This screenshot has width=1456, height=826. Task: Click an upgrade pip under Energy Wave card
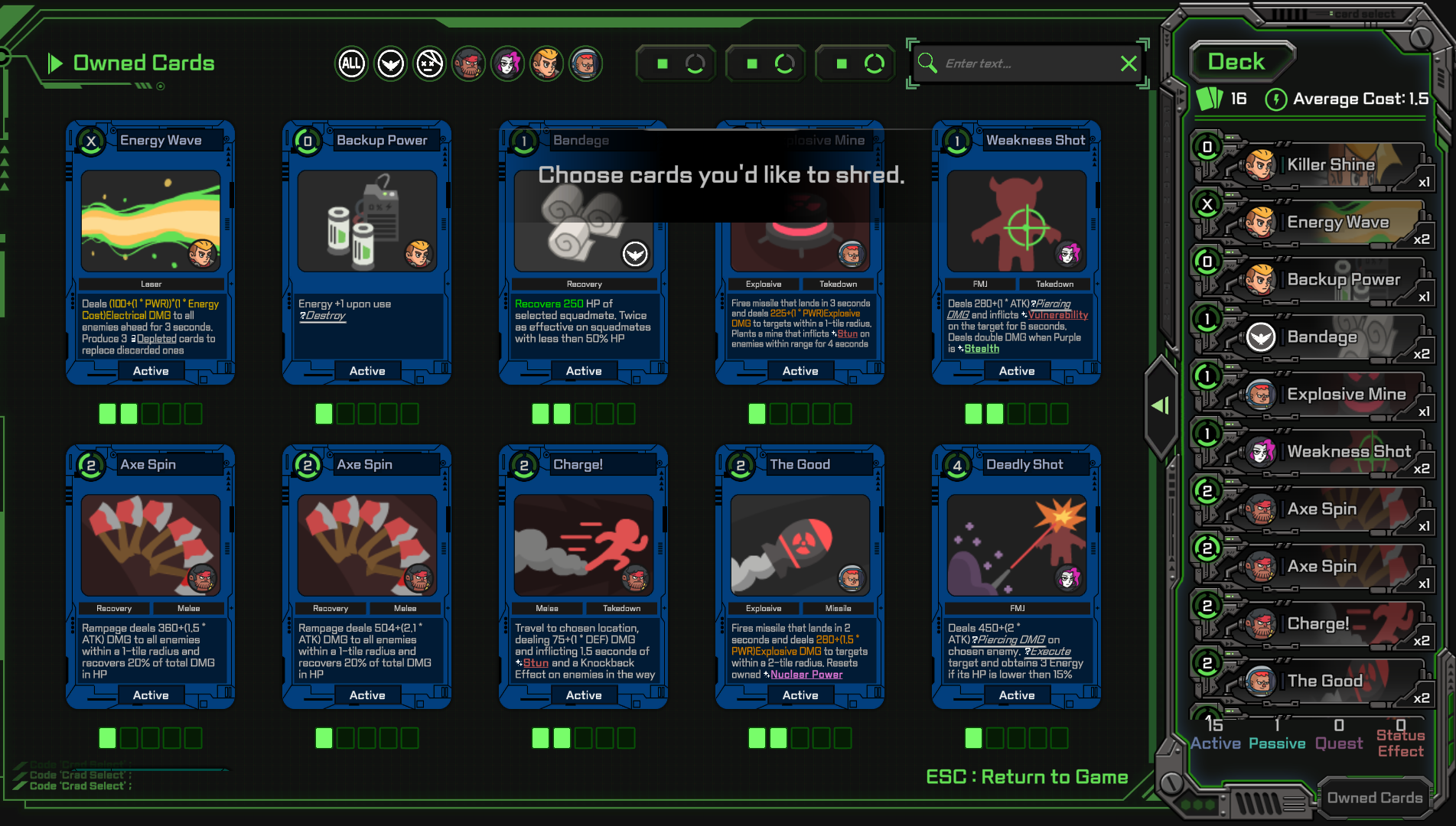(107, 414)
